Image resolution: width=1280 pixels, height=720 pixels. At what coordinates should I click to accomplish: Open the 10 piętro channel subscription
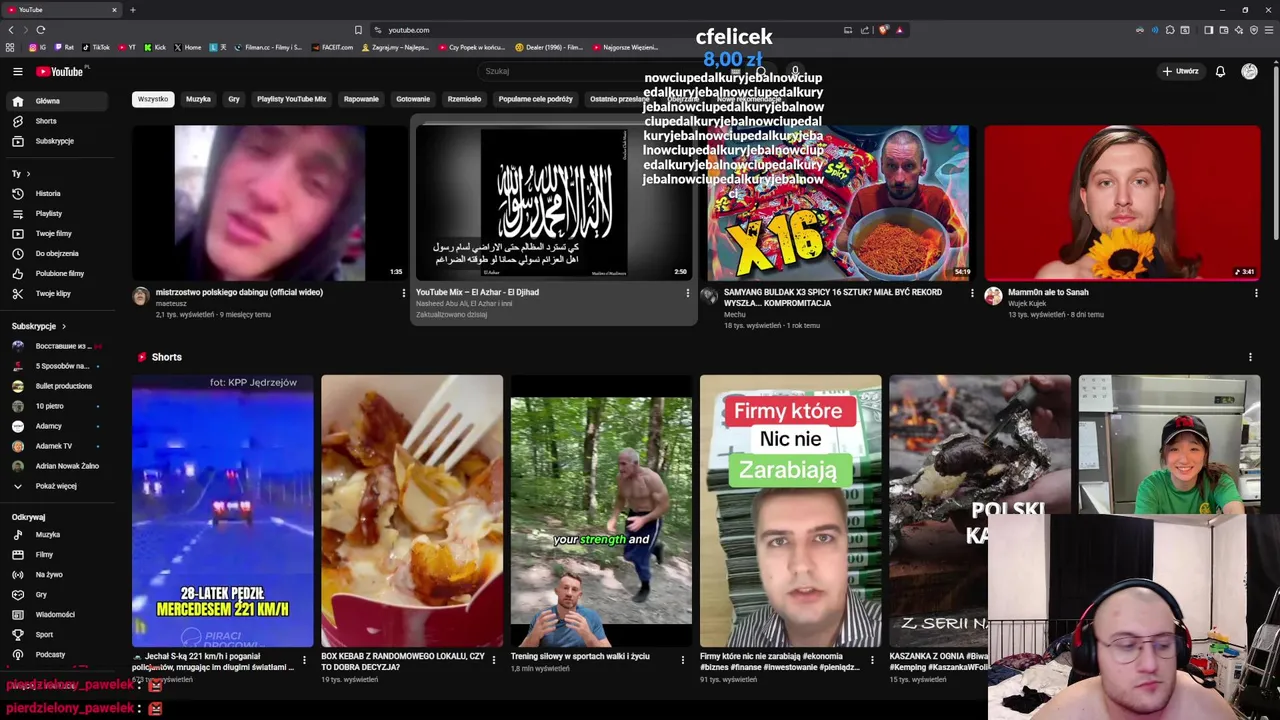(55, 406)
